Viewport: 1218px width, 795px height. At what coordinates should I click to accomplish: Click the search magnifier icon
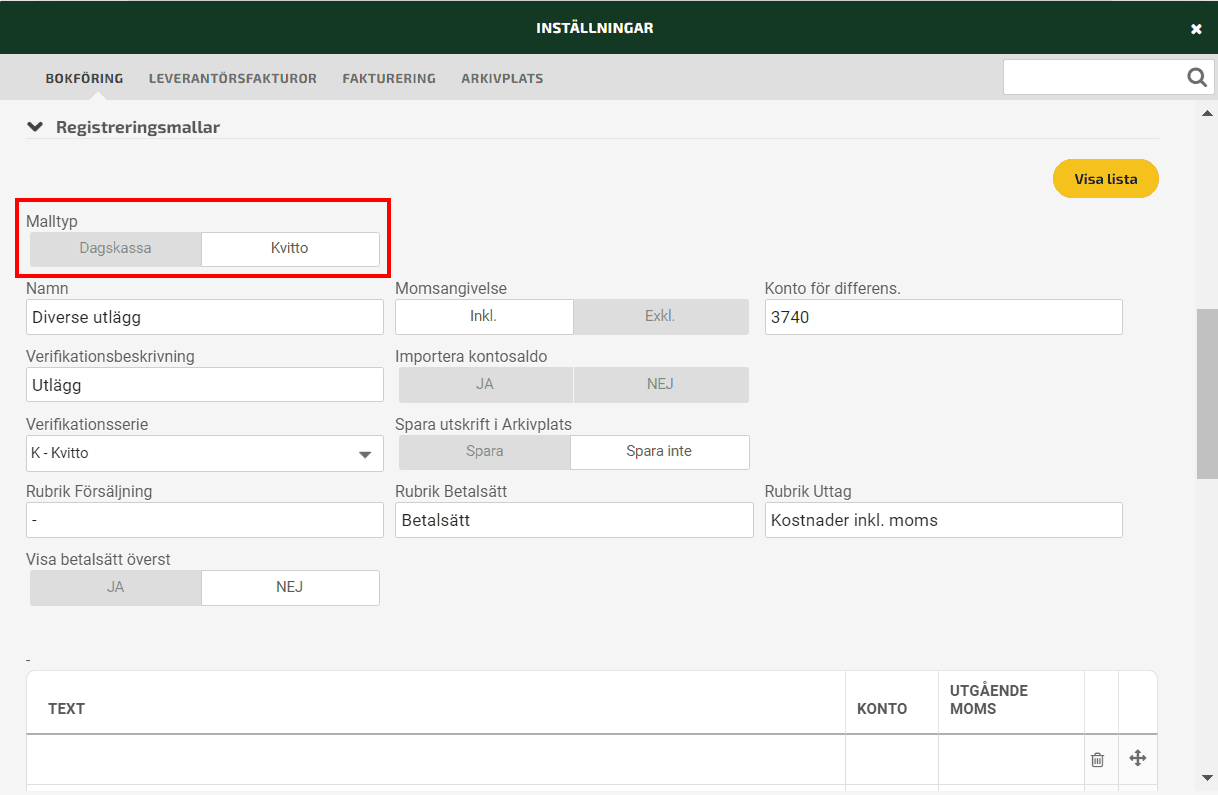tap(1196, 77)
